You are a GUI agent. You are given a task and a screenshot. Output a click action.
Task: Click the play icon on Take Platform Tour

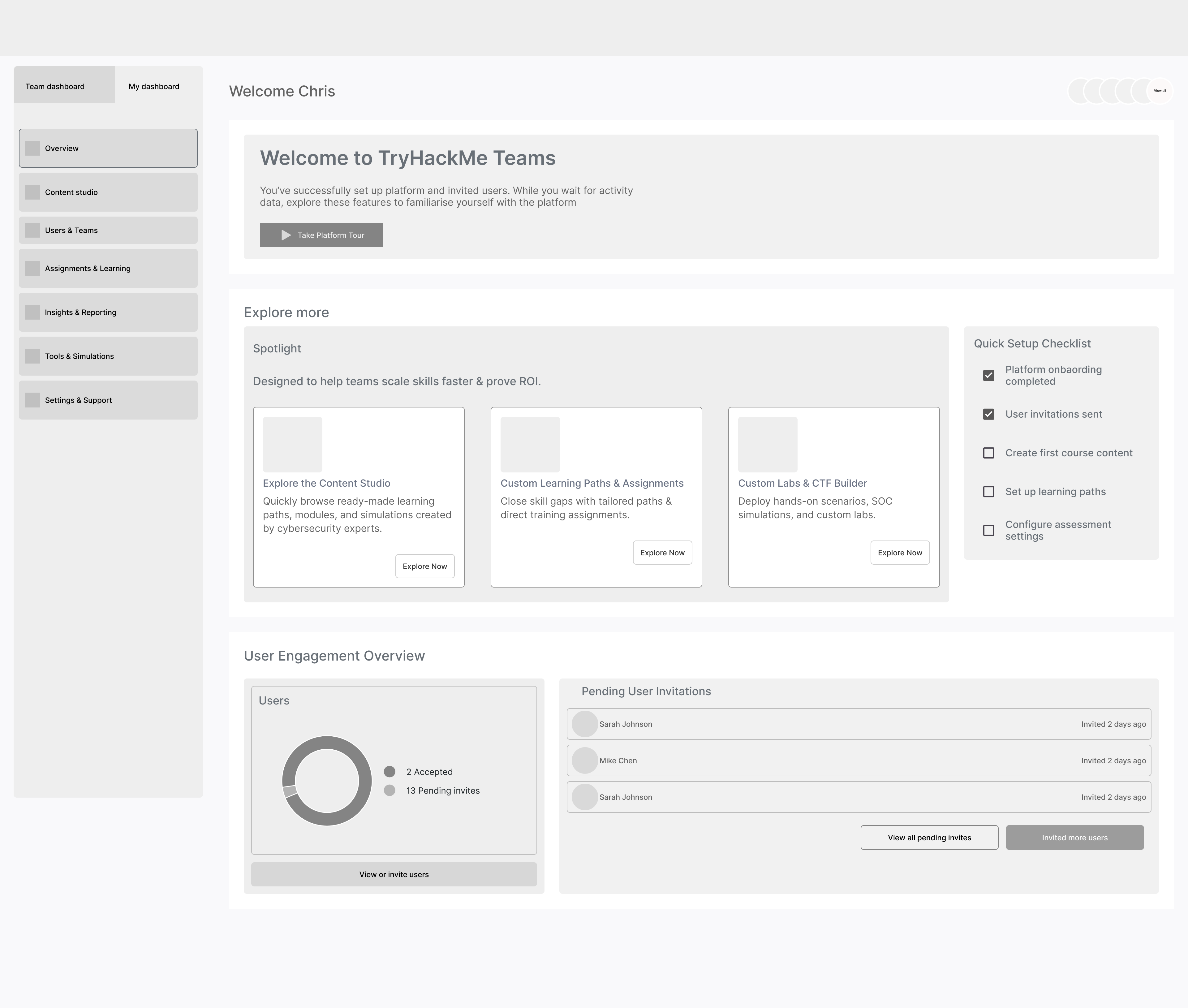[286, 235]
